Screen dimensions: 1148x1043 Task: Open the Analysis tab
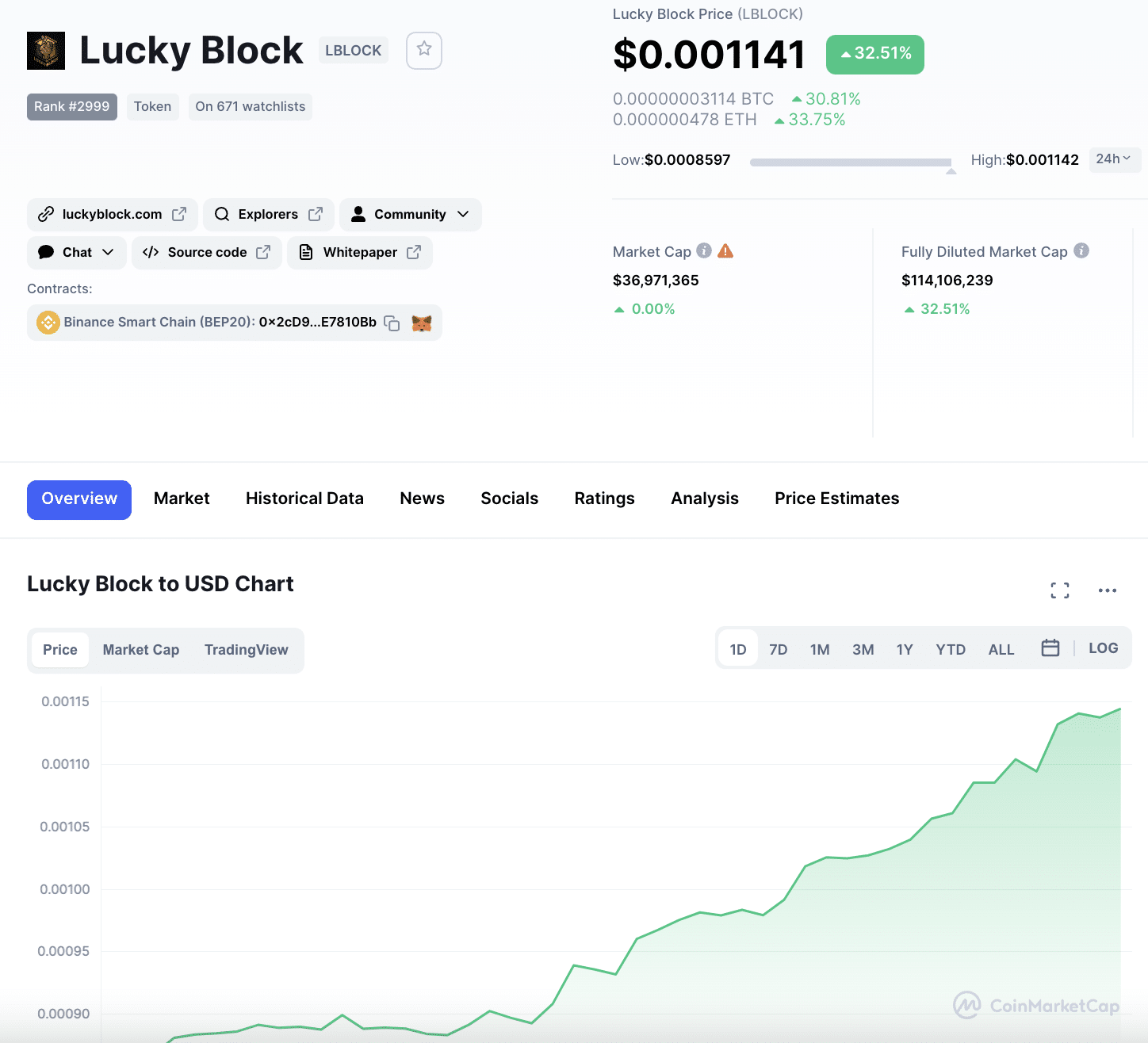click(704, 499)
